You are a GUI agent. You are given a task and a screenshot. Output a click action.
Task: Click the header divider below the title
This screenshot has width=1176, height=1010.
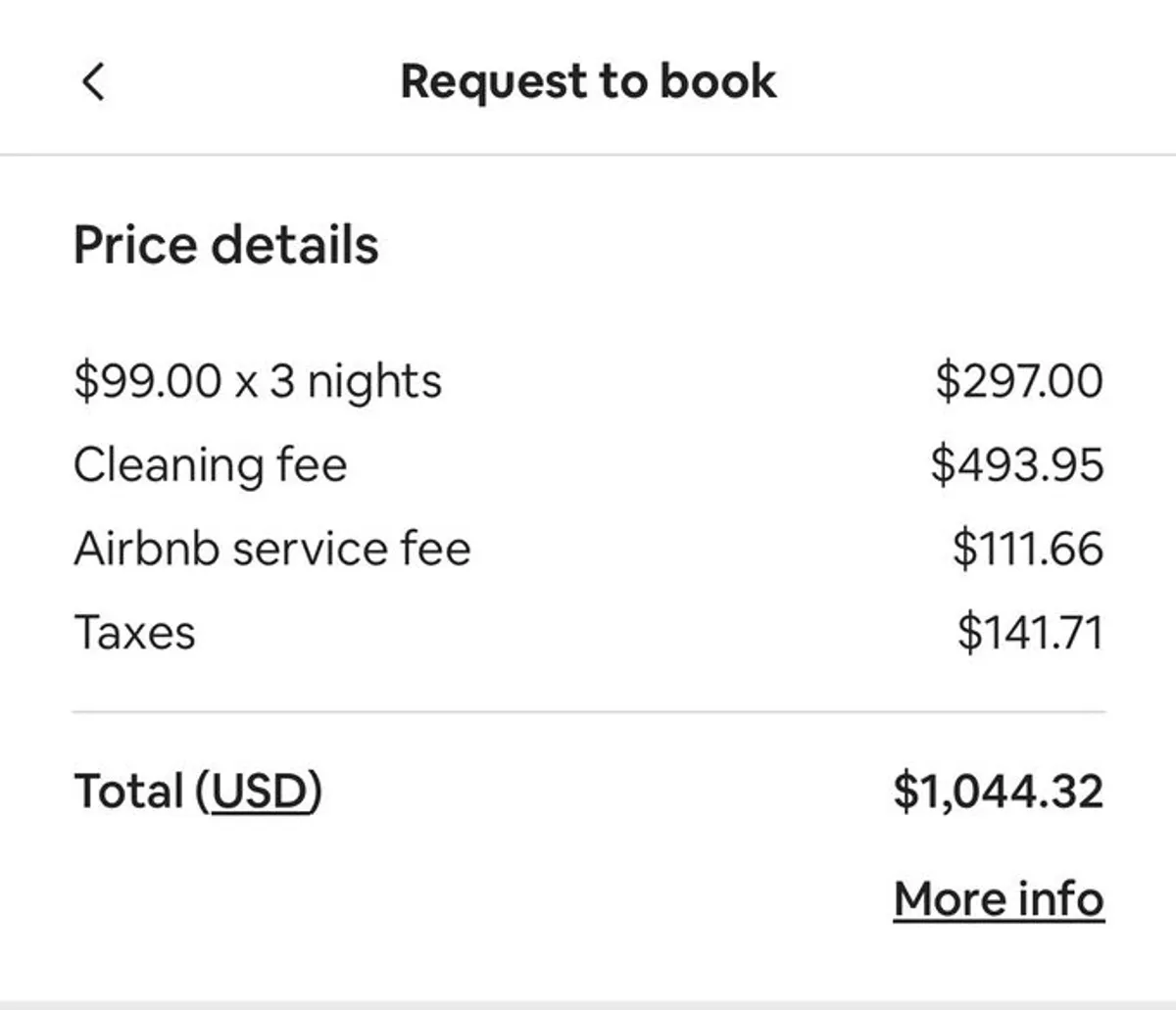click(588, 155)
